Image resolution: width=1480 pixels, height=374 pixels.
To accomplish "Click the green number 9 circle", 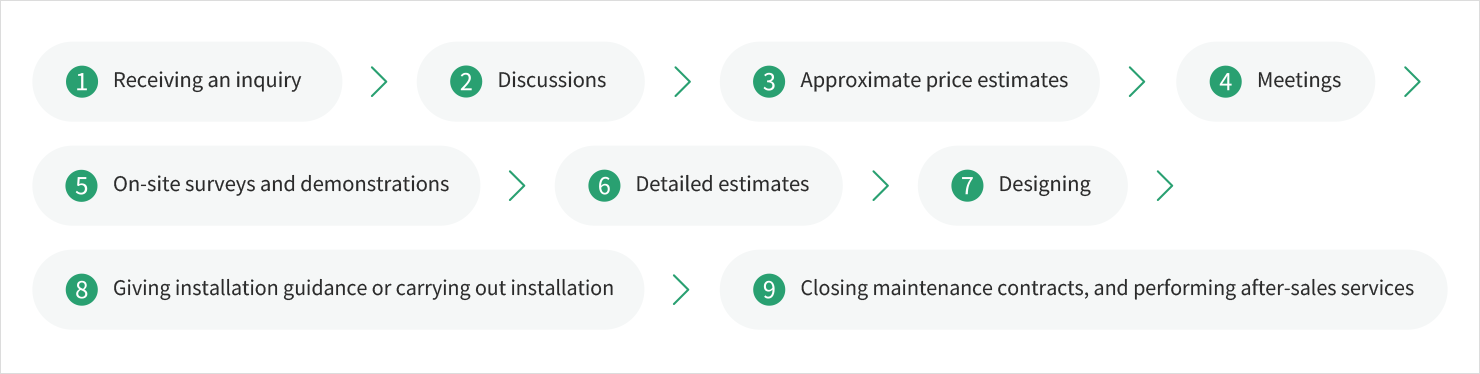I will pyautogui.click(x=769, y=290).
